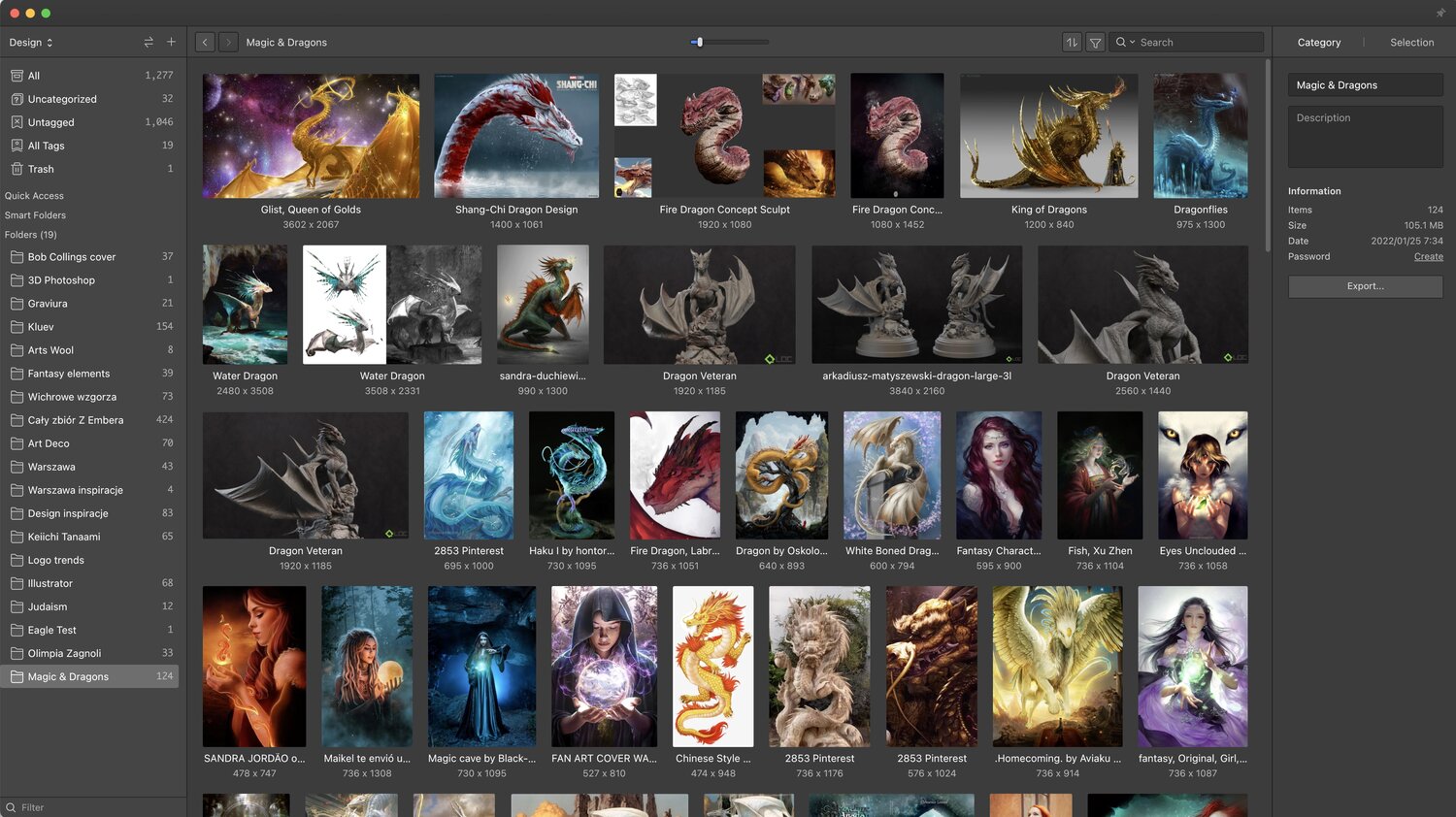This screenshot has width=1456, height=817.
Task: Open the Trash in the sidebar
Action: 41,169
